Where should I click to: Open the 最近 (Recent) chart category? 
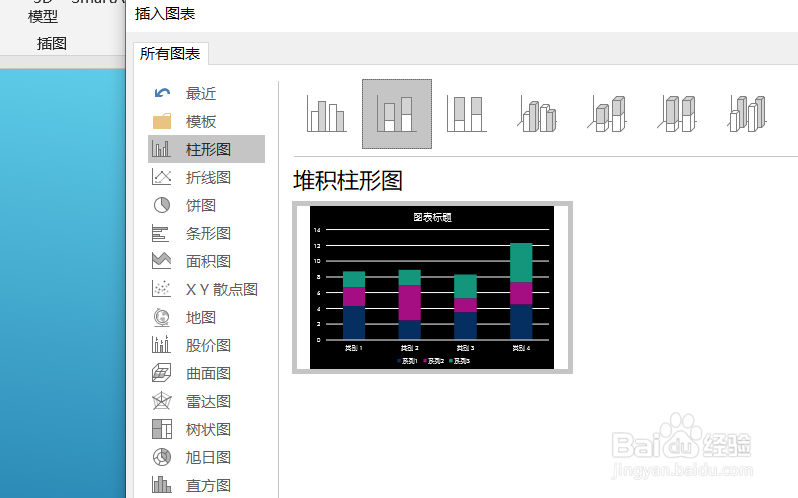click(207, 94)
